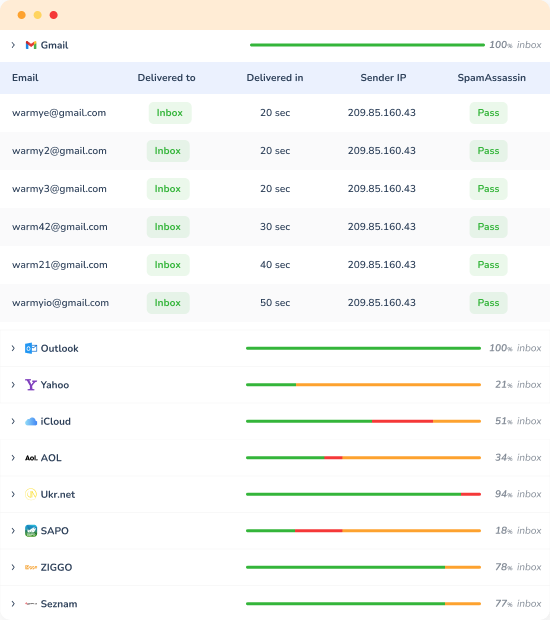
Task: Click the yellow window control dot
Action: [x=38, y=15]
